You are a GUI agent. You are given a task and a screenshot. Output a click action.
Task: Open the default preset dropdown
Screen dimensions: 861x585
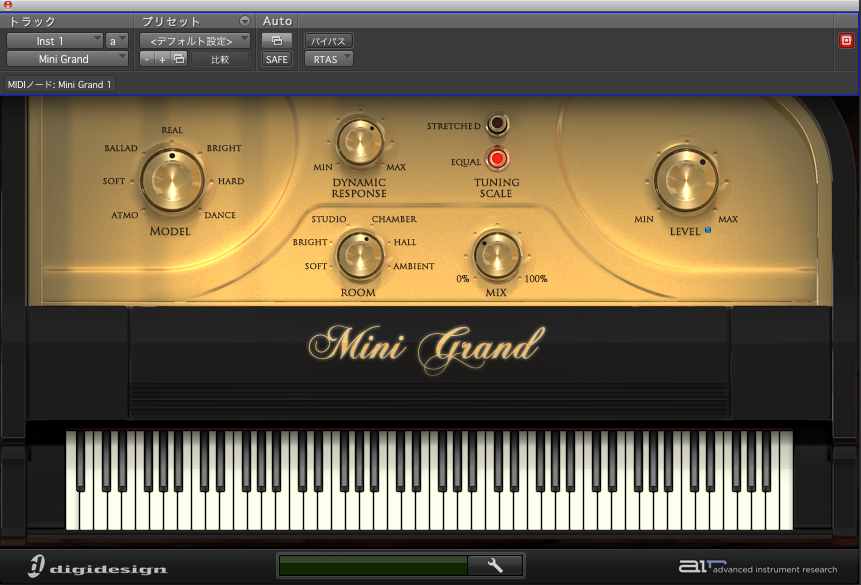click(194, 41)
